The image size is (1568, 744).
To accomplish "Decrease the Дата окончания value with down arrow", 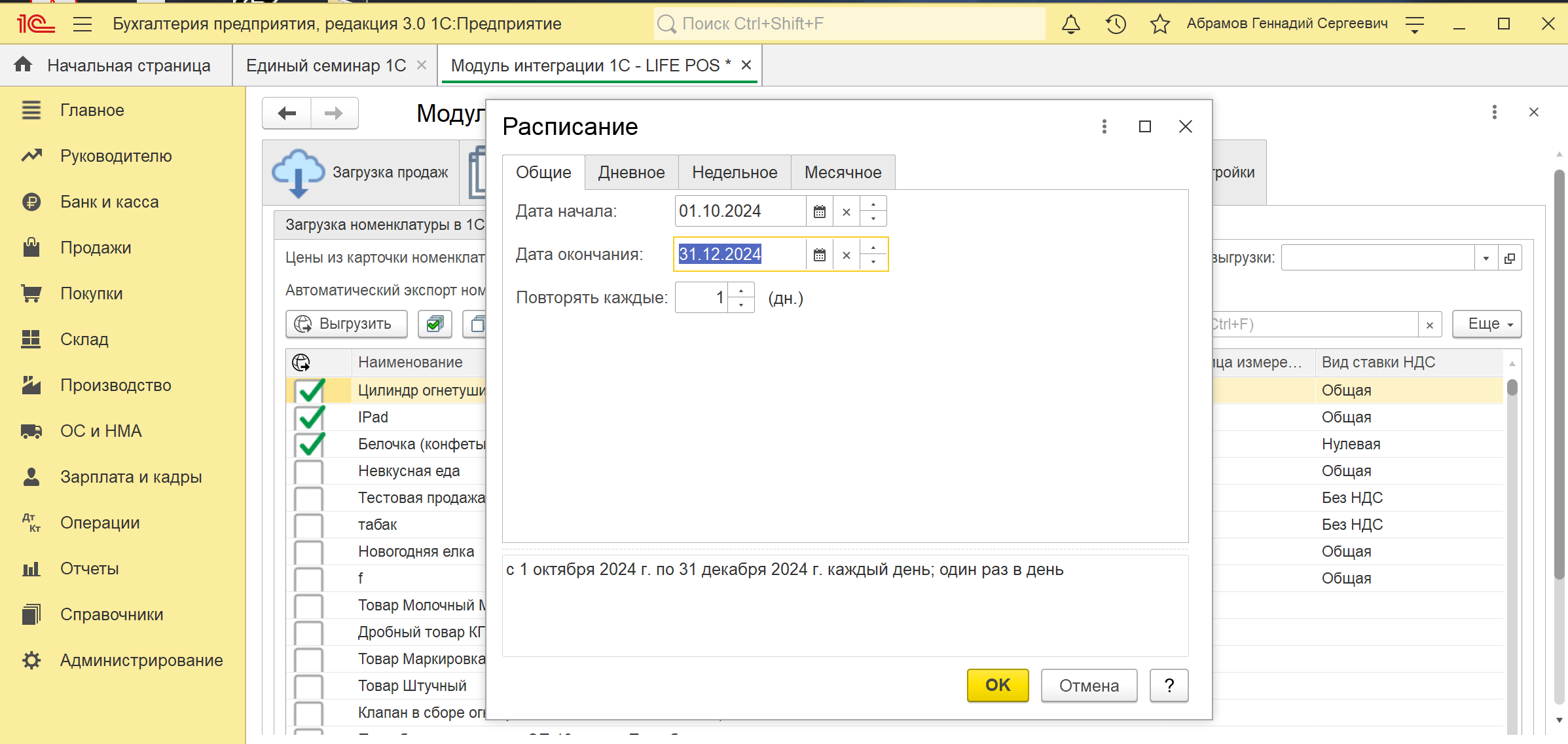I will pos(873,262).
